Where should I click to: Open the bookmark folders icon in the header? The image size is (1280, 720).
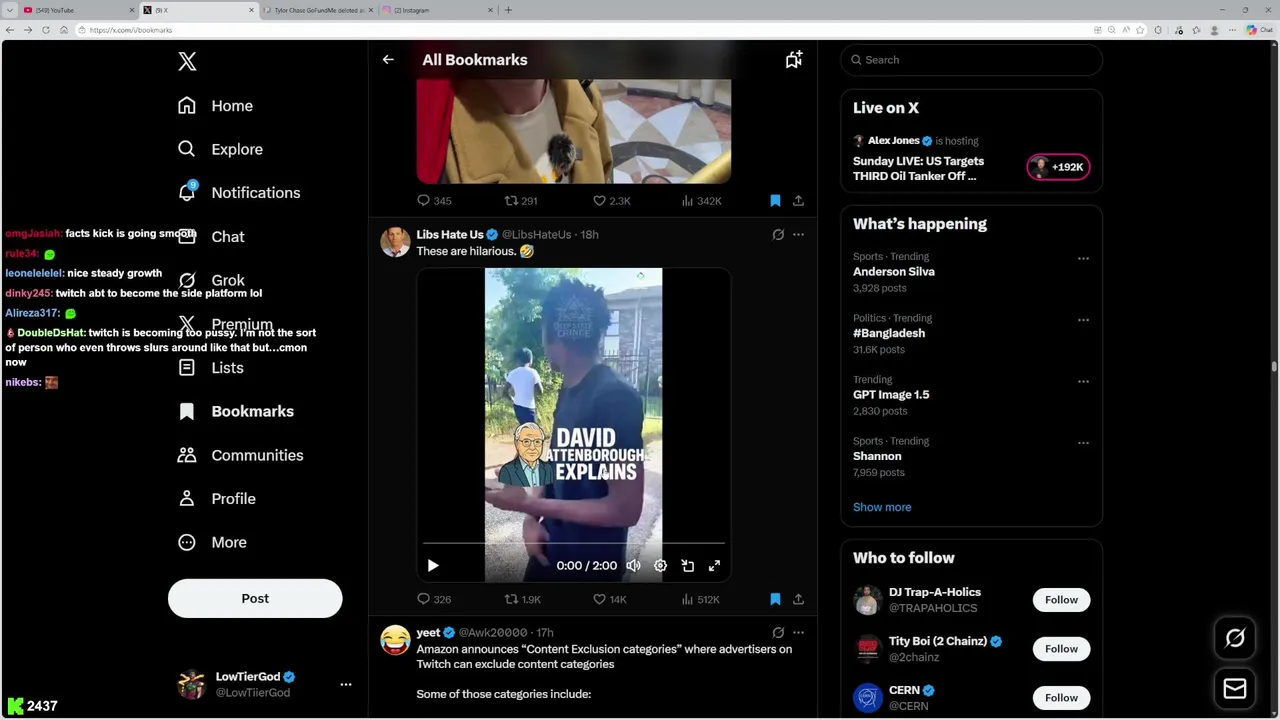[794, 60]
